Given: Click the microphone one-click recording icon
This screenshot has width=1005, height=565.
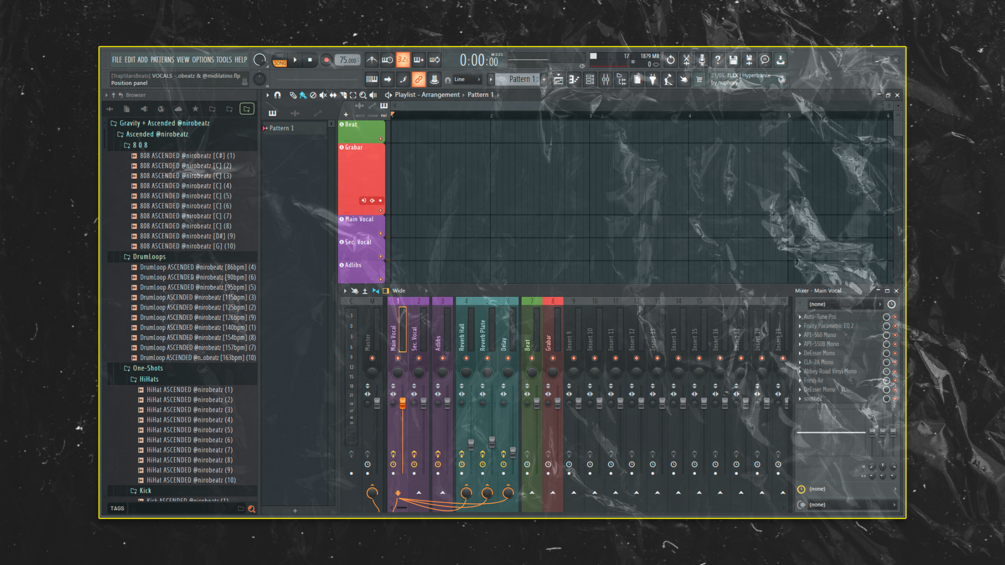Looking at the screenshot, I should tap(702, 60).
